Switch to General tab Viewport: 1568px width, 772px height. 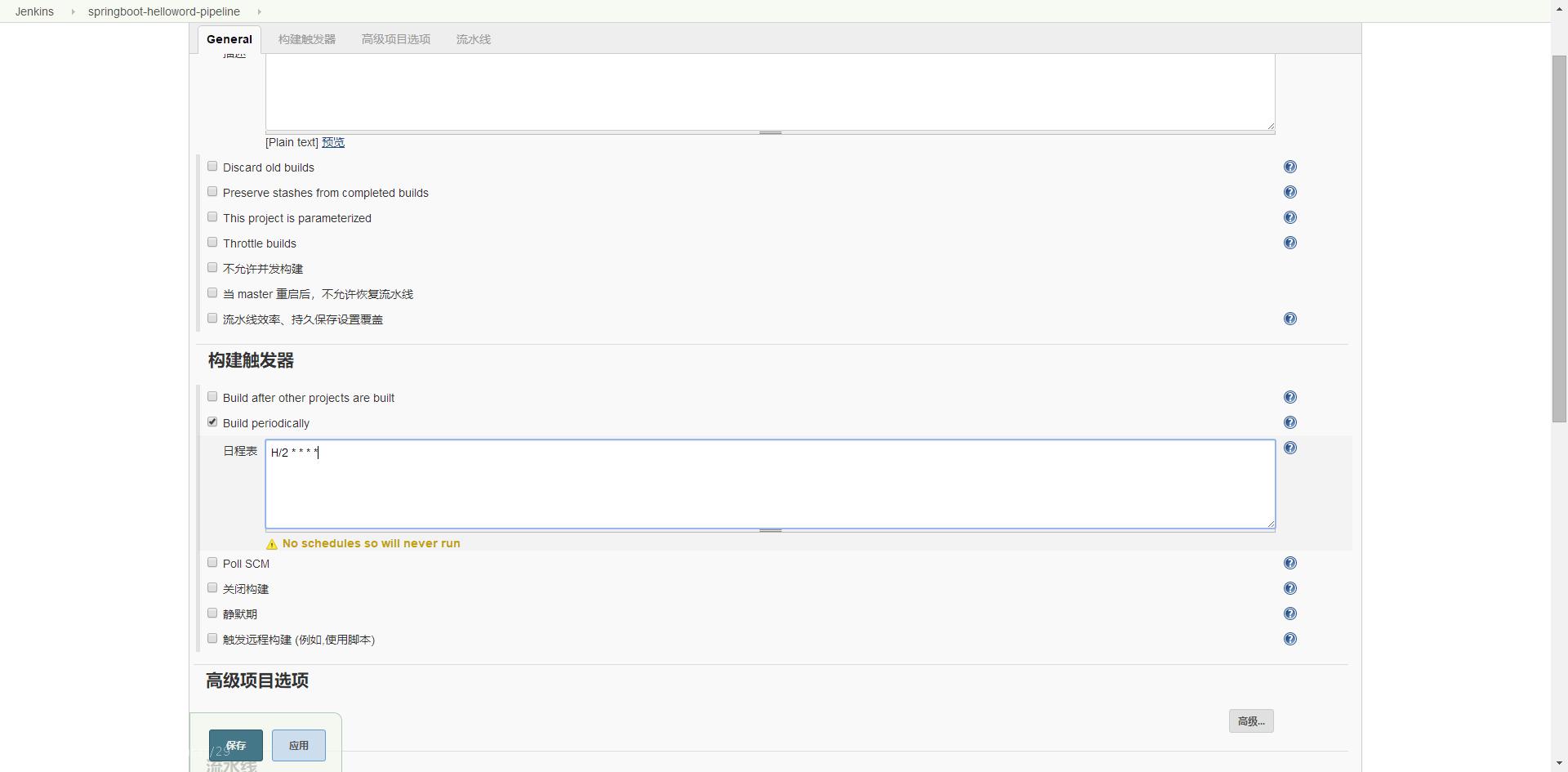[x=229, y=39]
